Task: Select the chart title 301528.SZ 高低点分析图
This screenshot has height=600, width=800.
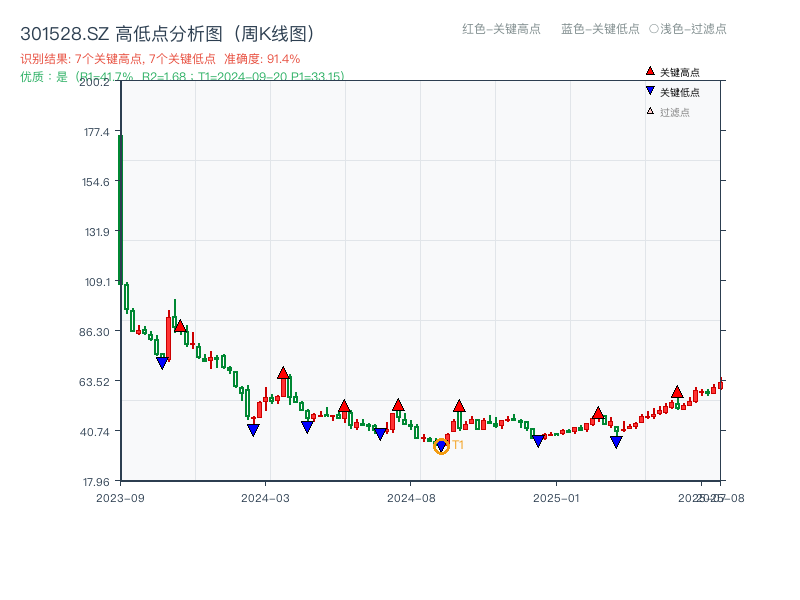Action: coord(166,31)
